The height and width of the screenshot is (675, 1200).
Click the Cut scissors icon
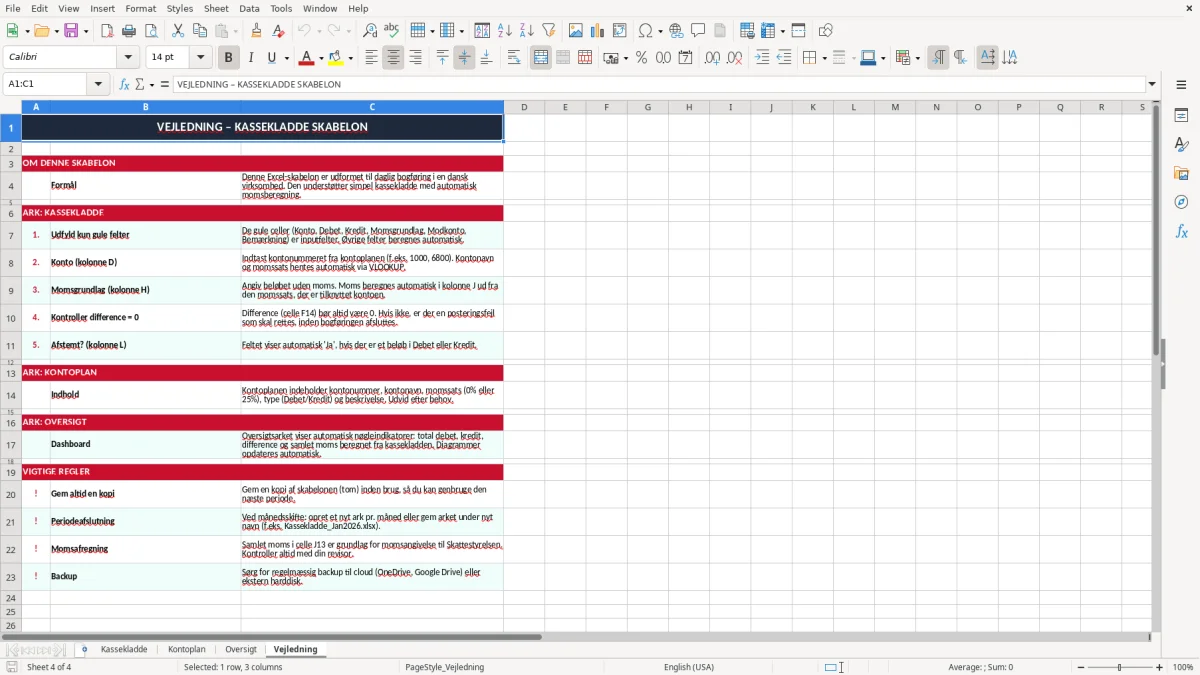tap(178, 30)
